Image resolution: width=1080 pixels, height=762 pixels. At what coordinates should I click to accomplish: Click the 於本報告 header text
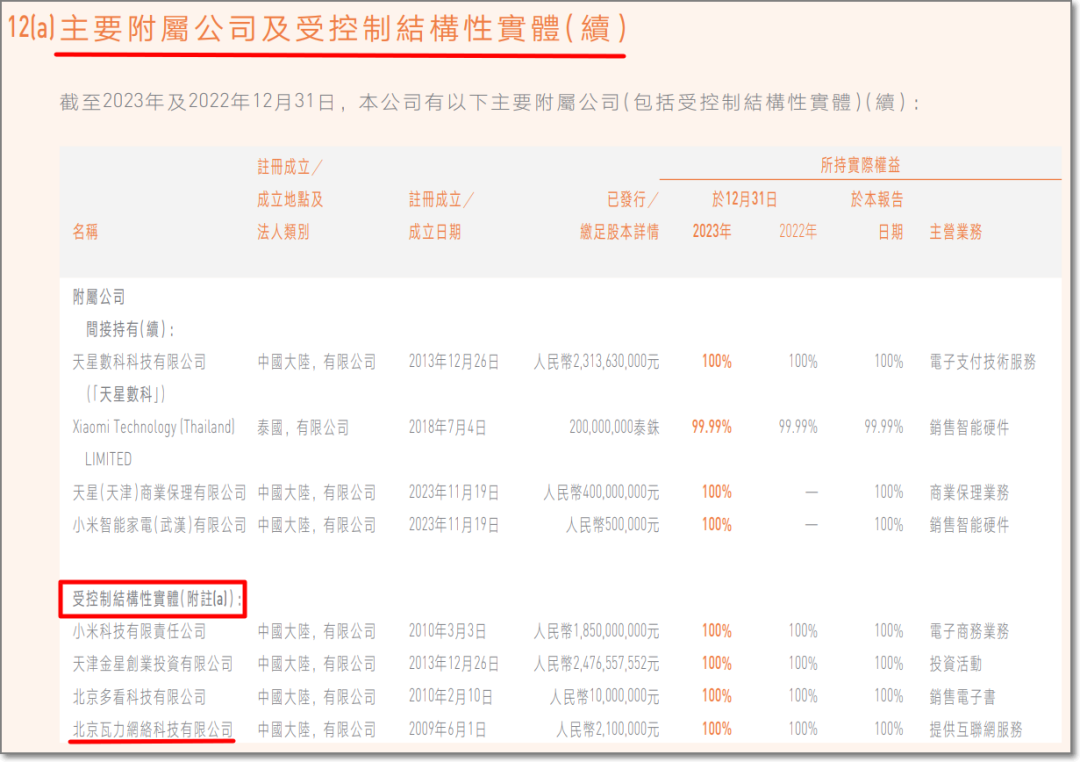[877, 199]
